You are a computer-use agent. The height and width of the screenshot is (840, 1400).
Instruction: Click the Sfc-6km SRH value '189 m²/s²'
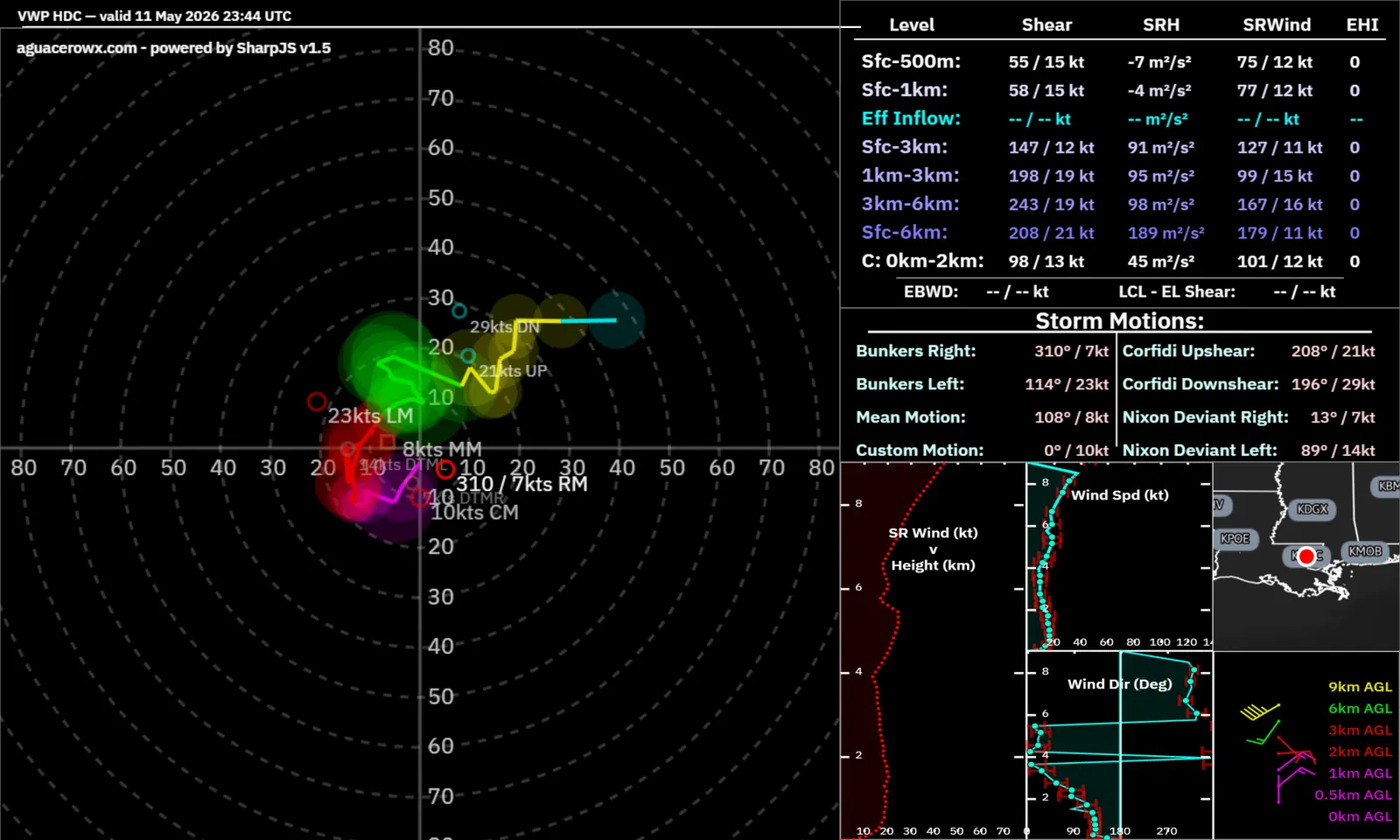[1165, 233]
